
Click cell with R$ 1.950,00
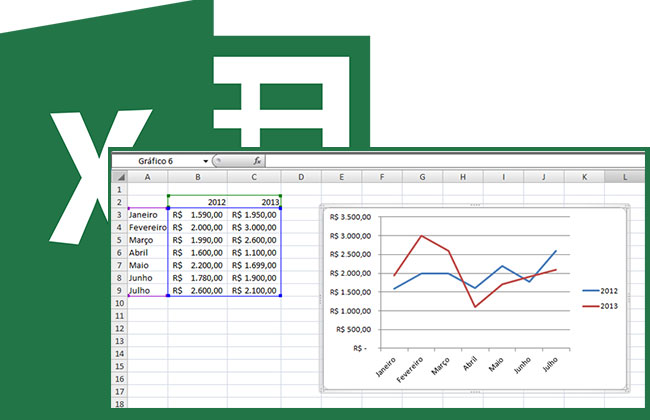coord(254,215)
